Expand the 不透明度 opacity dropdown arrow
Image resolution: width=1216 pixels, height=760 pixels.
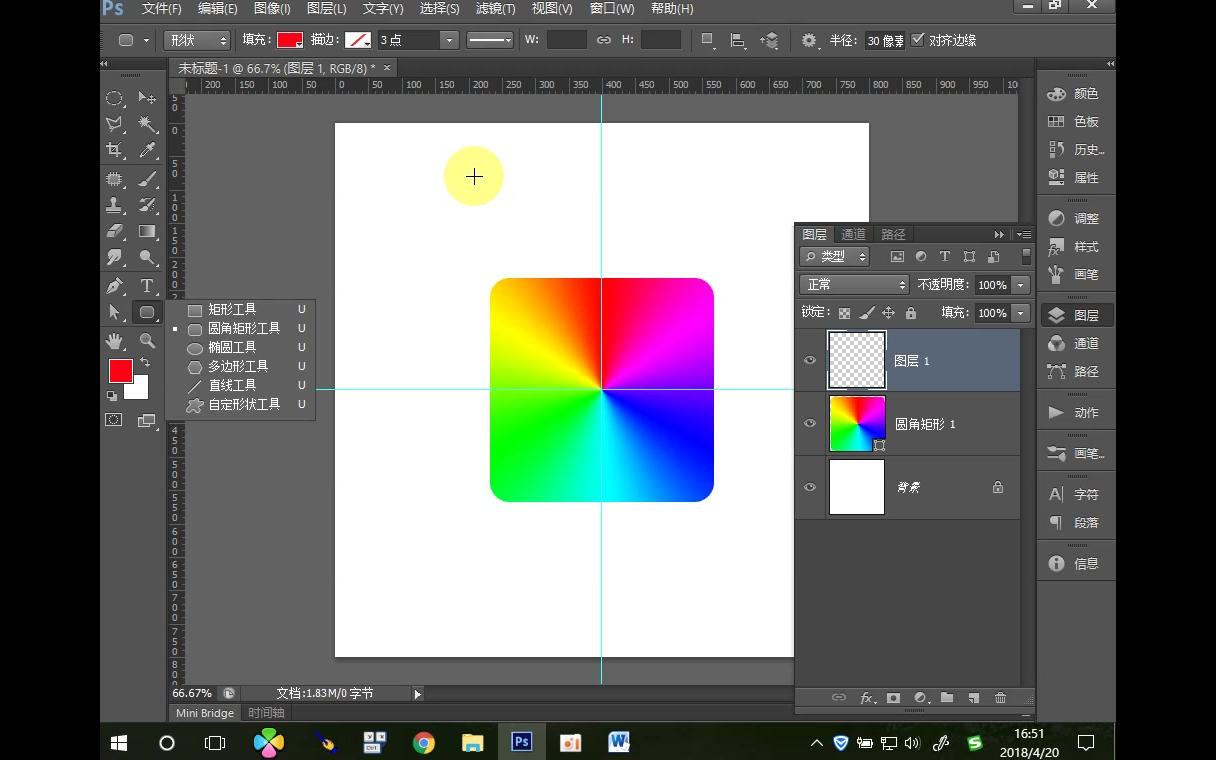(x=1021, y=285)
